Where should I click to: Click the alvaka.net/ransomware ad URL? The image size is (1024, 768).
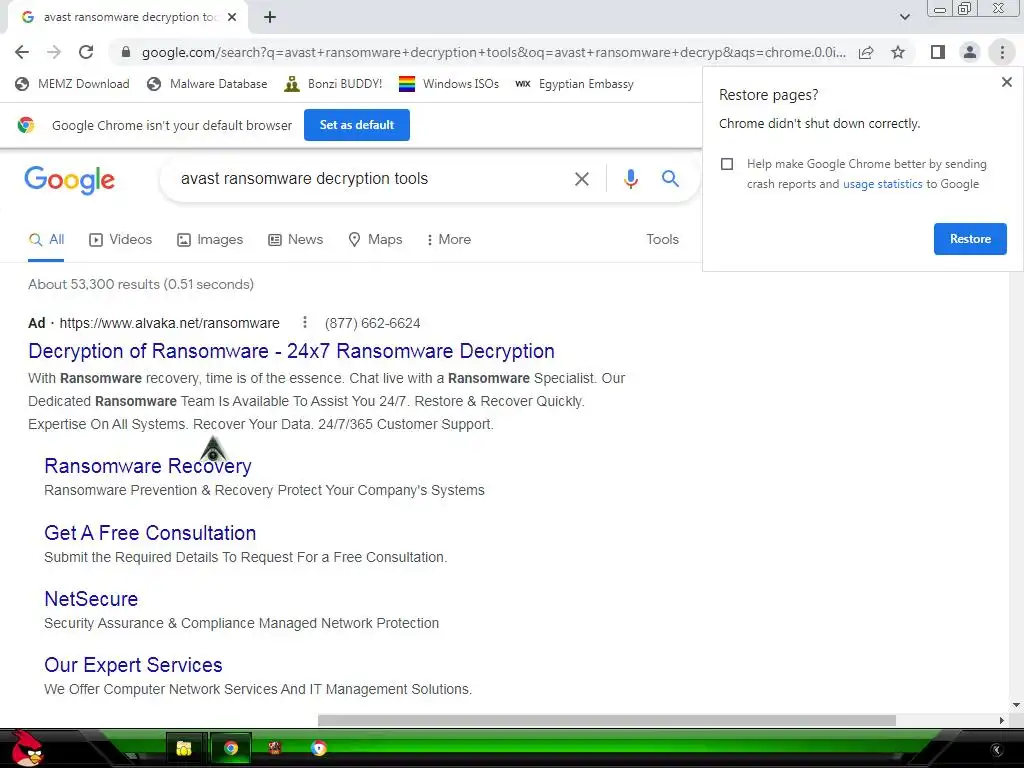(170, 323)
